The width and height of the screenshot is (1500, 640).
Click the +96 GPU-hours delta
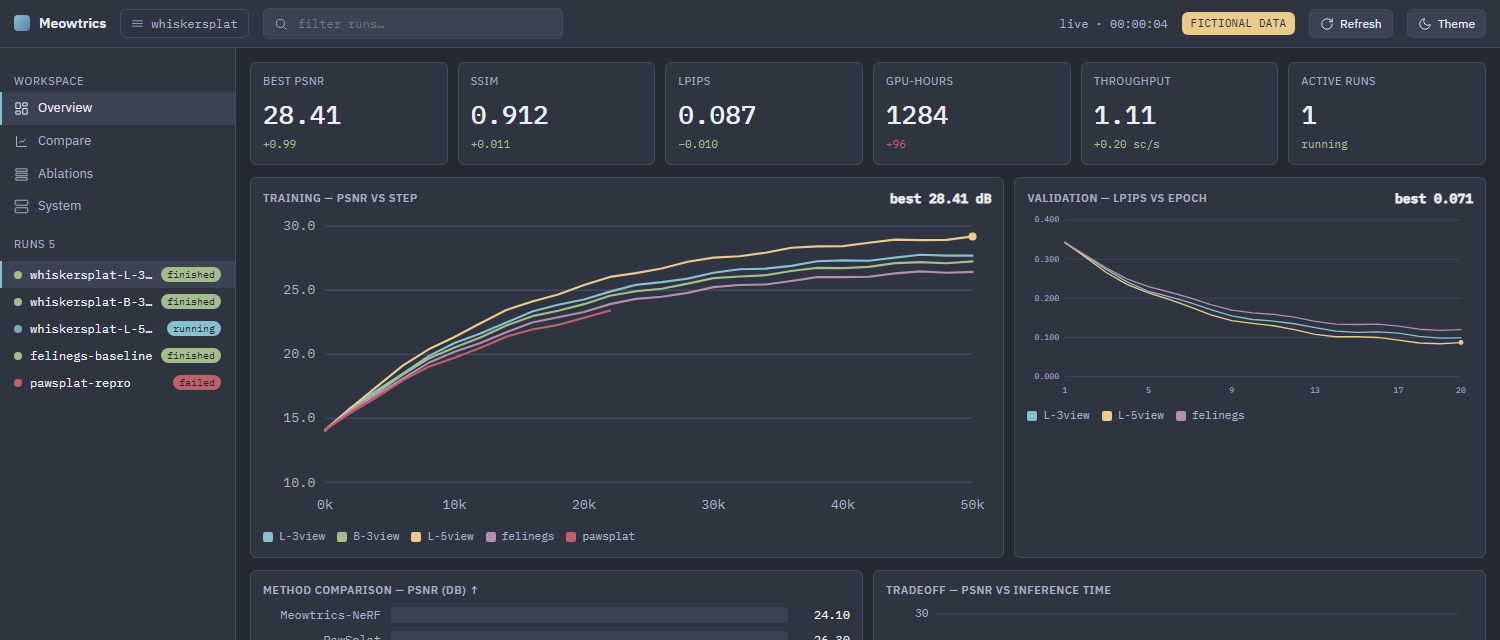[x=897, y=144]
